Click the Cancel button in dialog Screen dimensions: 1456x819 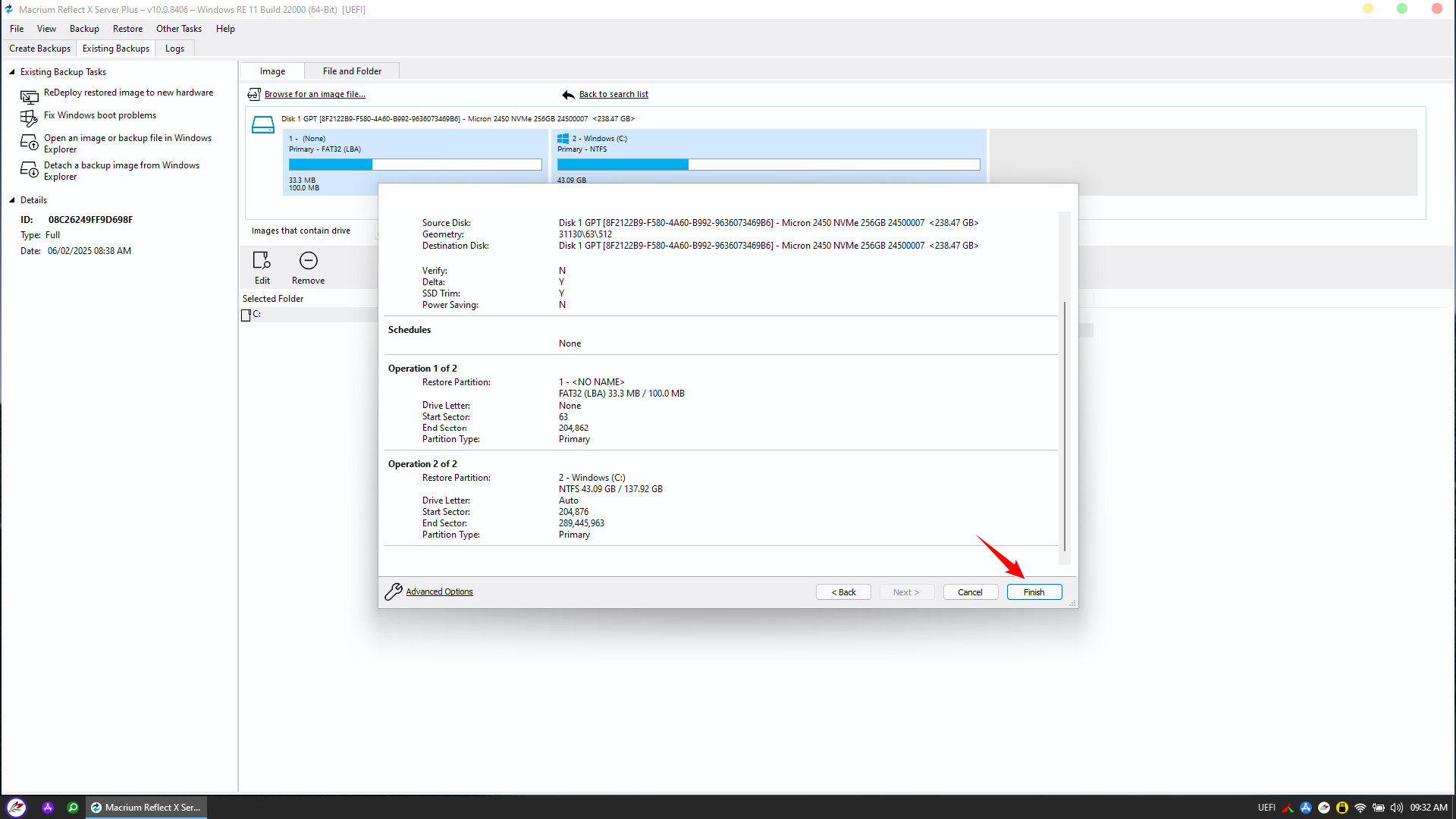click(969, 592)
